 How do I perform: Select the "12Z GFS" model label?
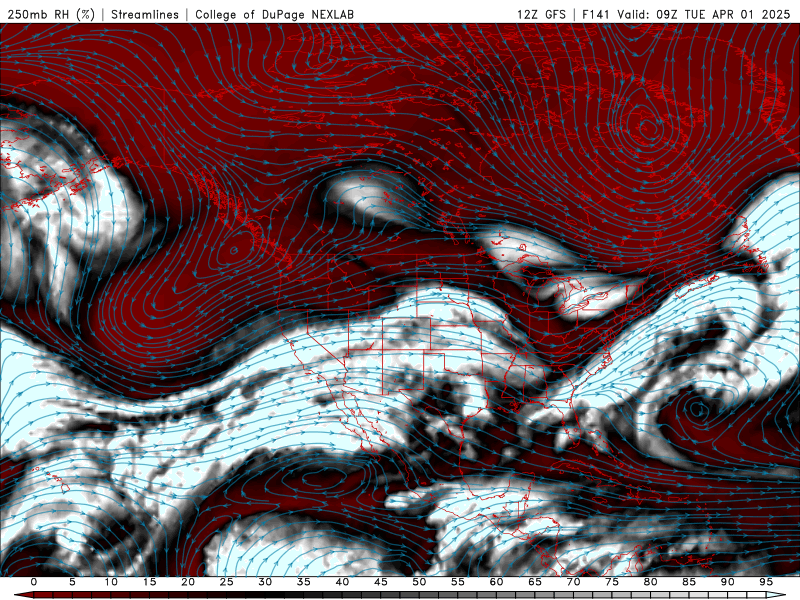[x=541, y=14]
